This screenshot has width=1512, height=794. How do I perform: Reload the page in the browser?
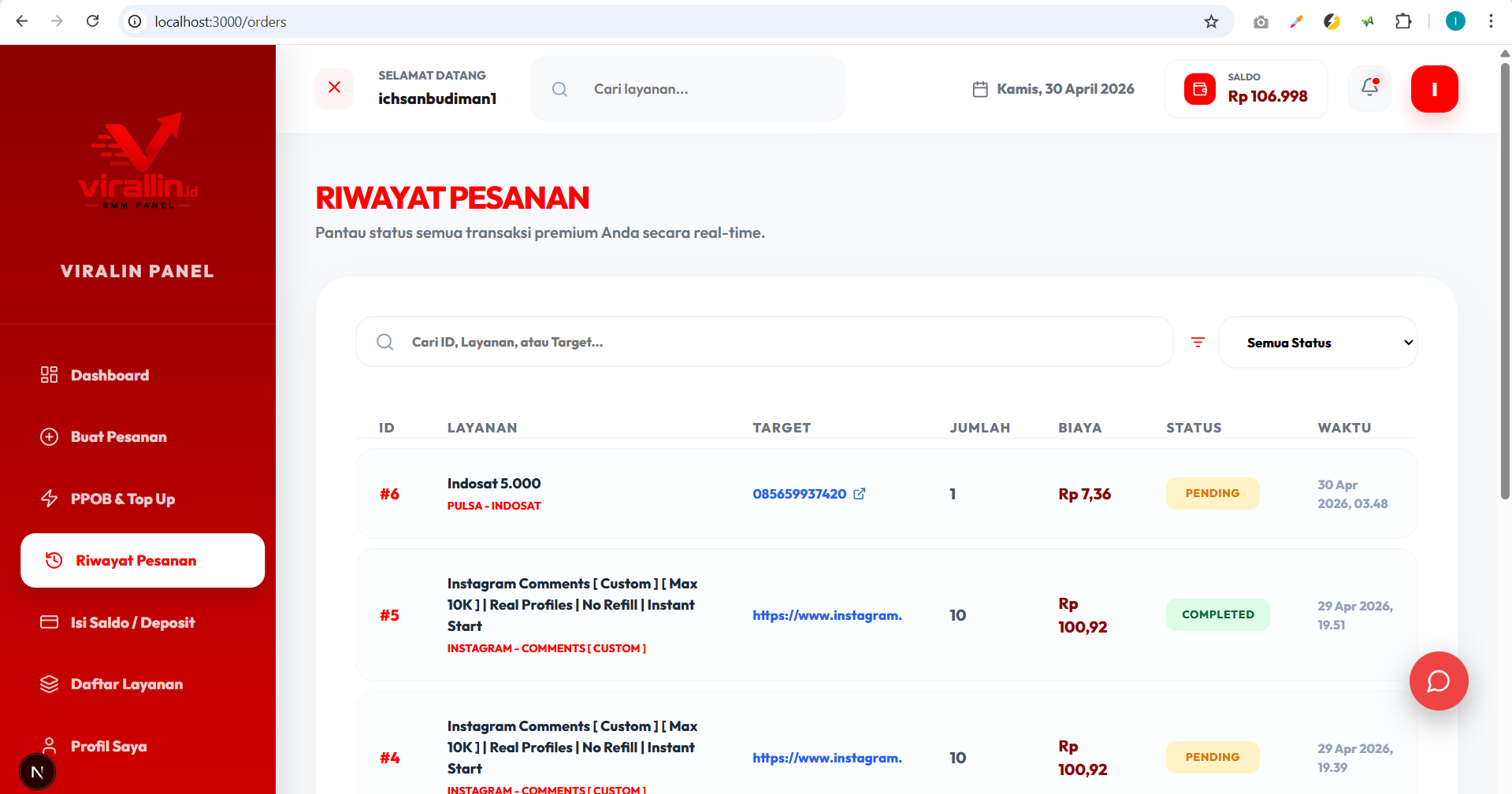point(92,21)
